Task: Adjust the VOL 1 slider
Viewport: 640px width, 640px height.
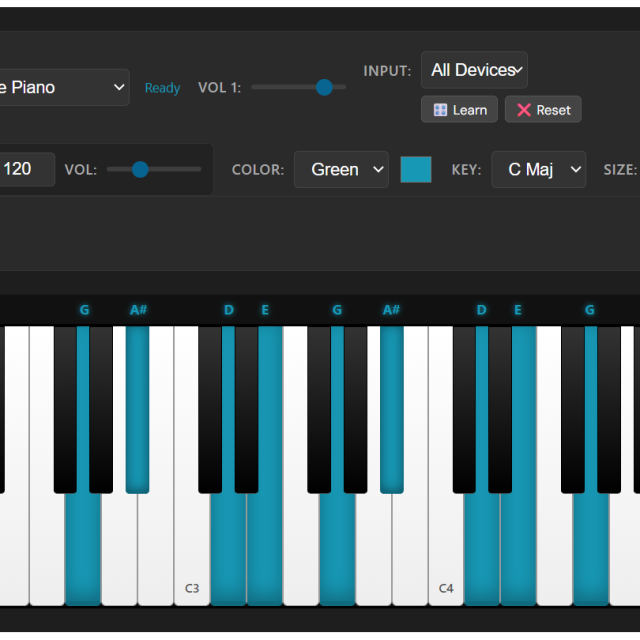Action: 298,87
